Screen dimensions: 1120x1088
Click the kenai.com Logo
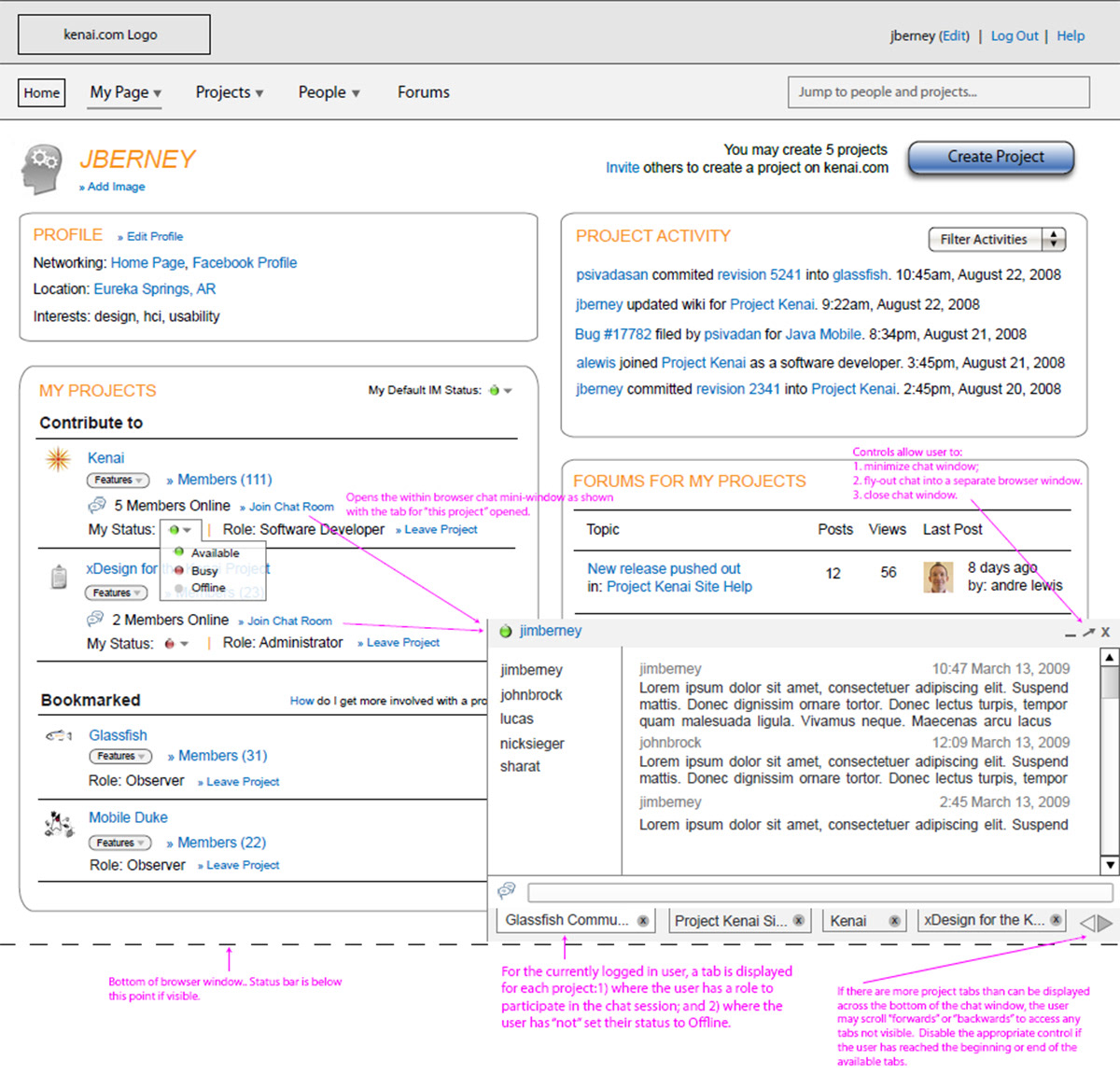click(114, 35)
